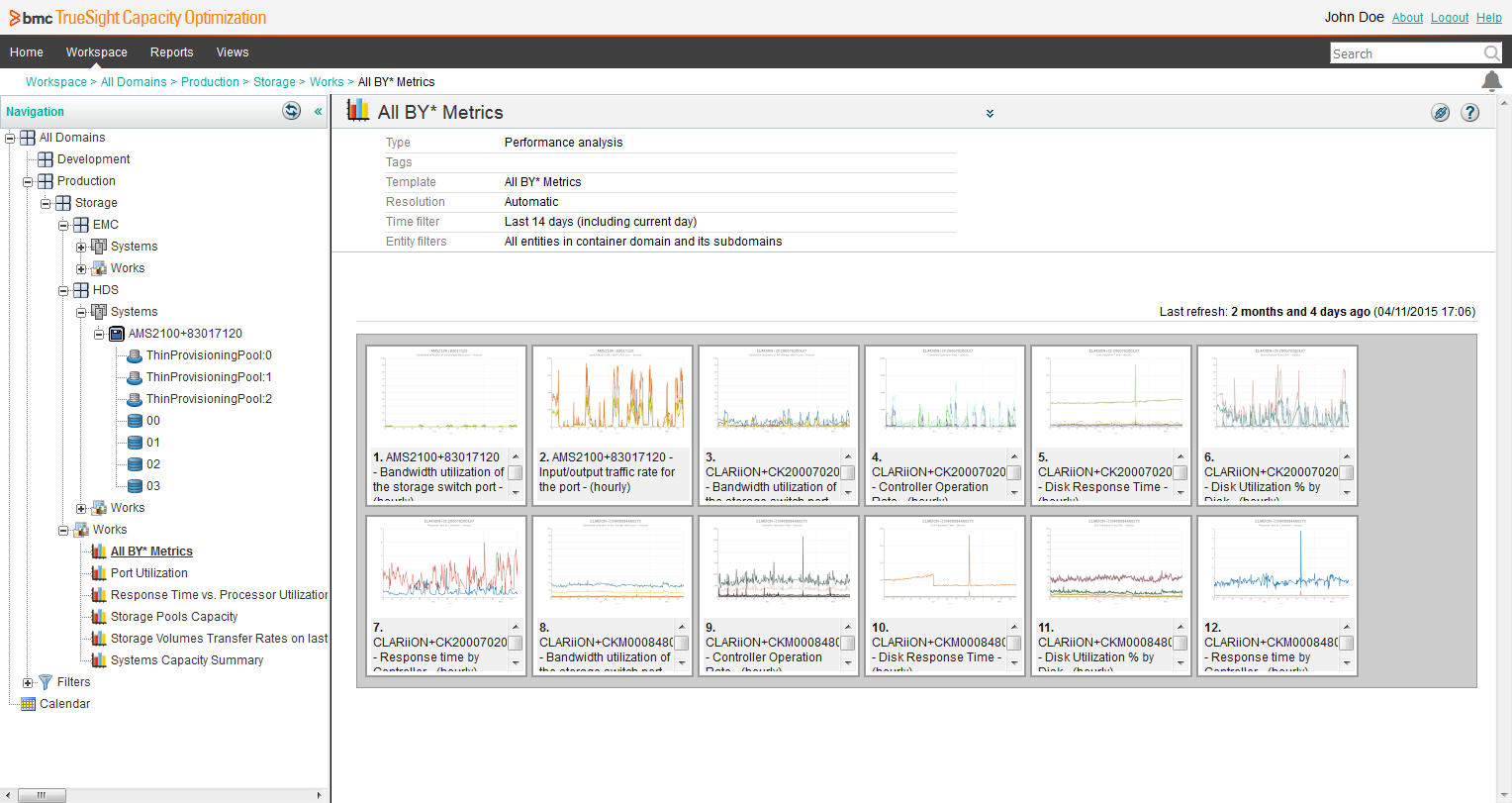The height and width of the screenshot is (803, 1512).
Task: Open the Views menu
Action: [233, 52]
